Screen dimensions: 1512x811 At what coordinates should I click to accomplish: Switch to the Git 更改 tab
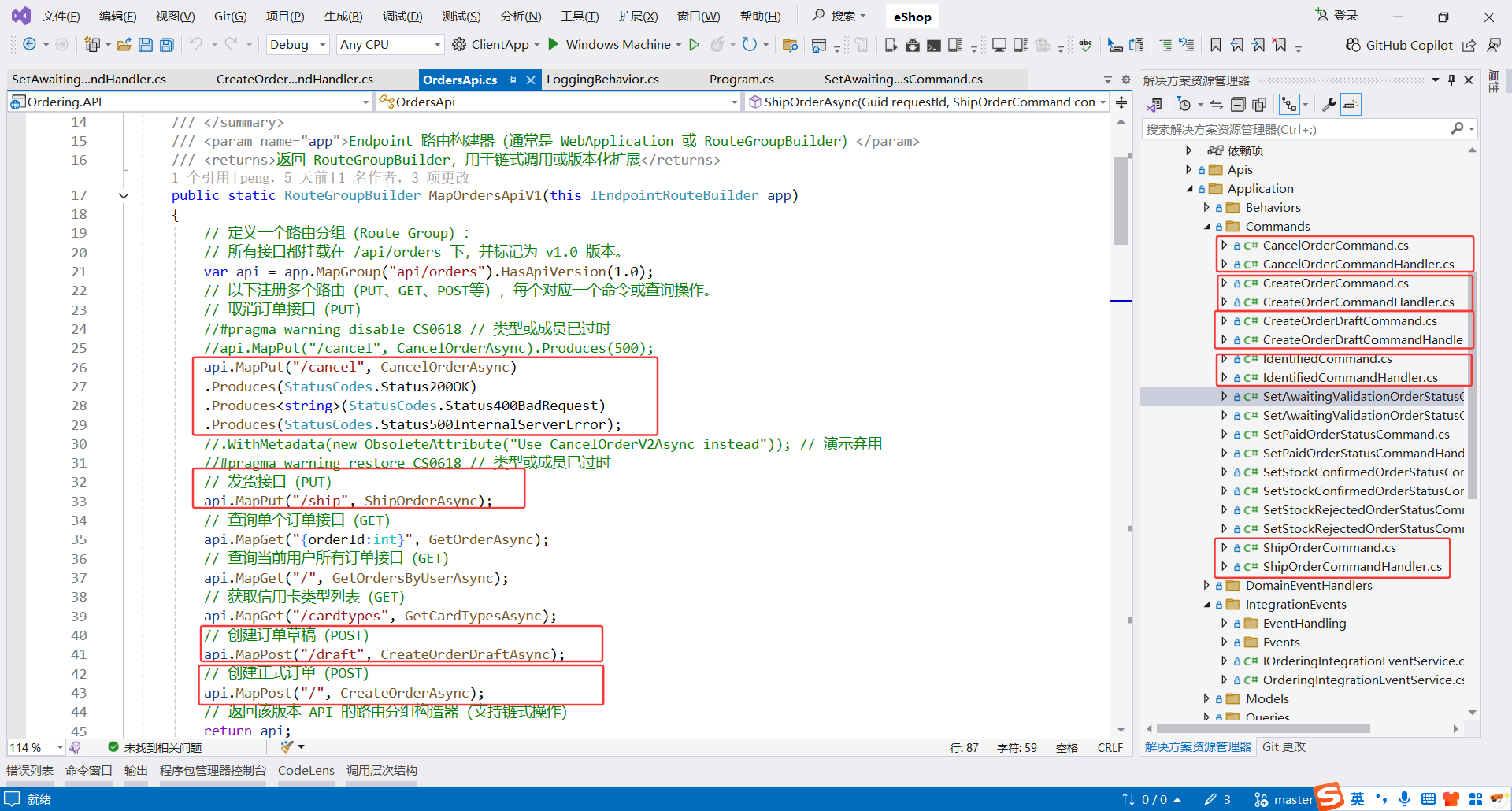pyautogui.click(x=1284, y=747)
